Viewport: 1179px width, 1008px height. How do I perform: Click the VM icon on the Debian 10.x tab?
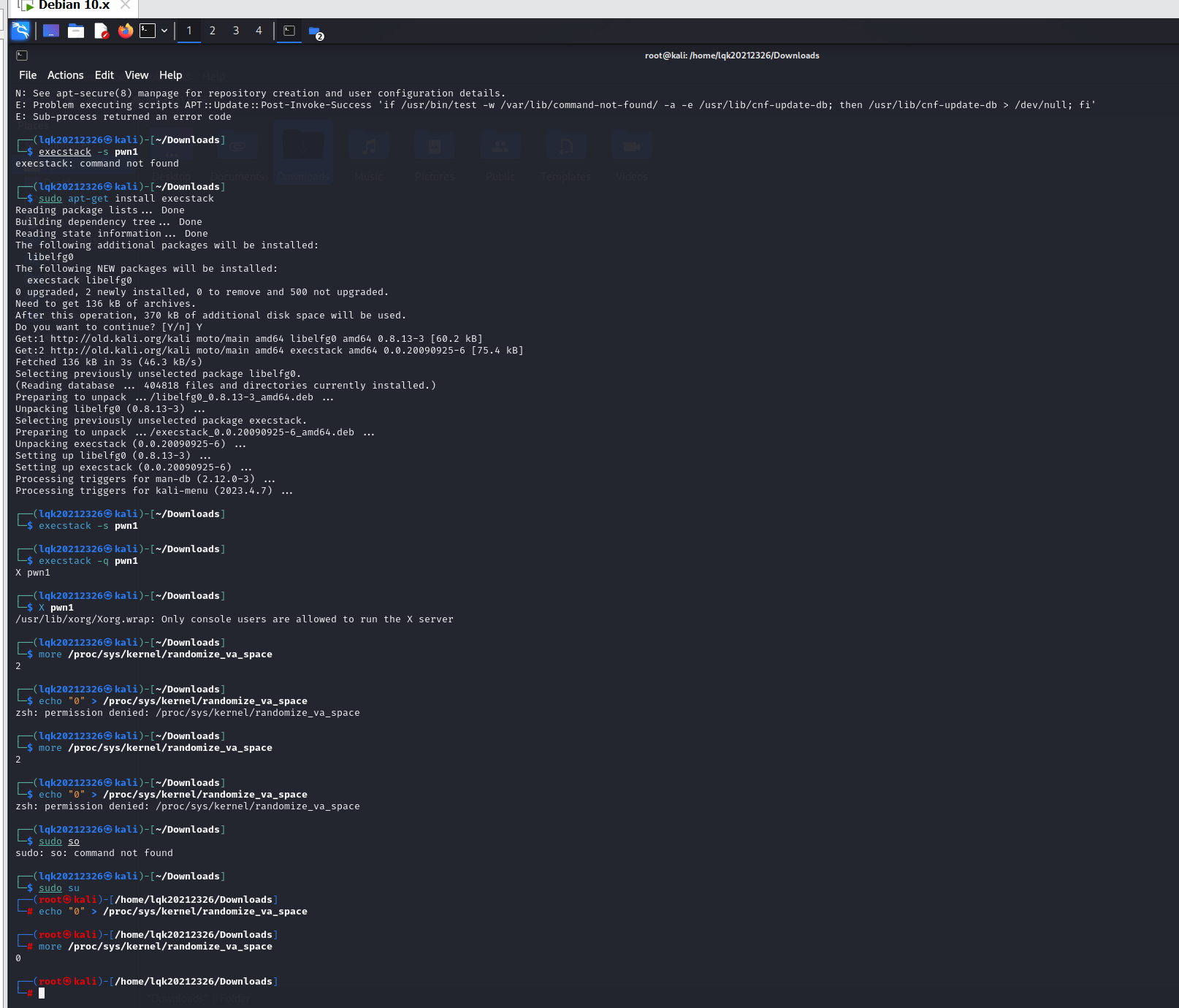26,5
